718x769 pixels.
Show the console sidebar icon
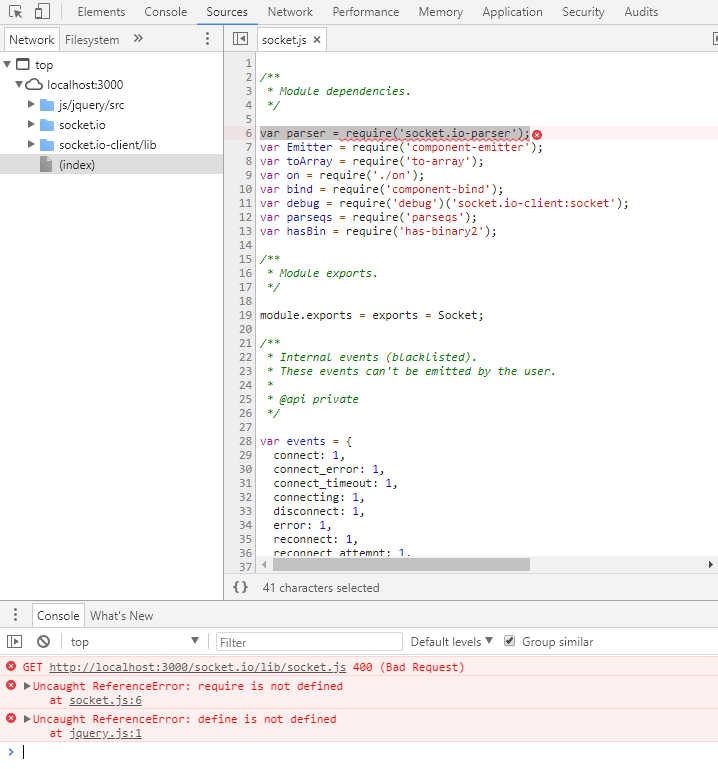(x=15, y=641)
